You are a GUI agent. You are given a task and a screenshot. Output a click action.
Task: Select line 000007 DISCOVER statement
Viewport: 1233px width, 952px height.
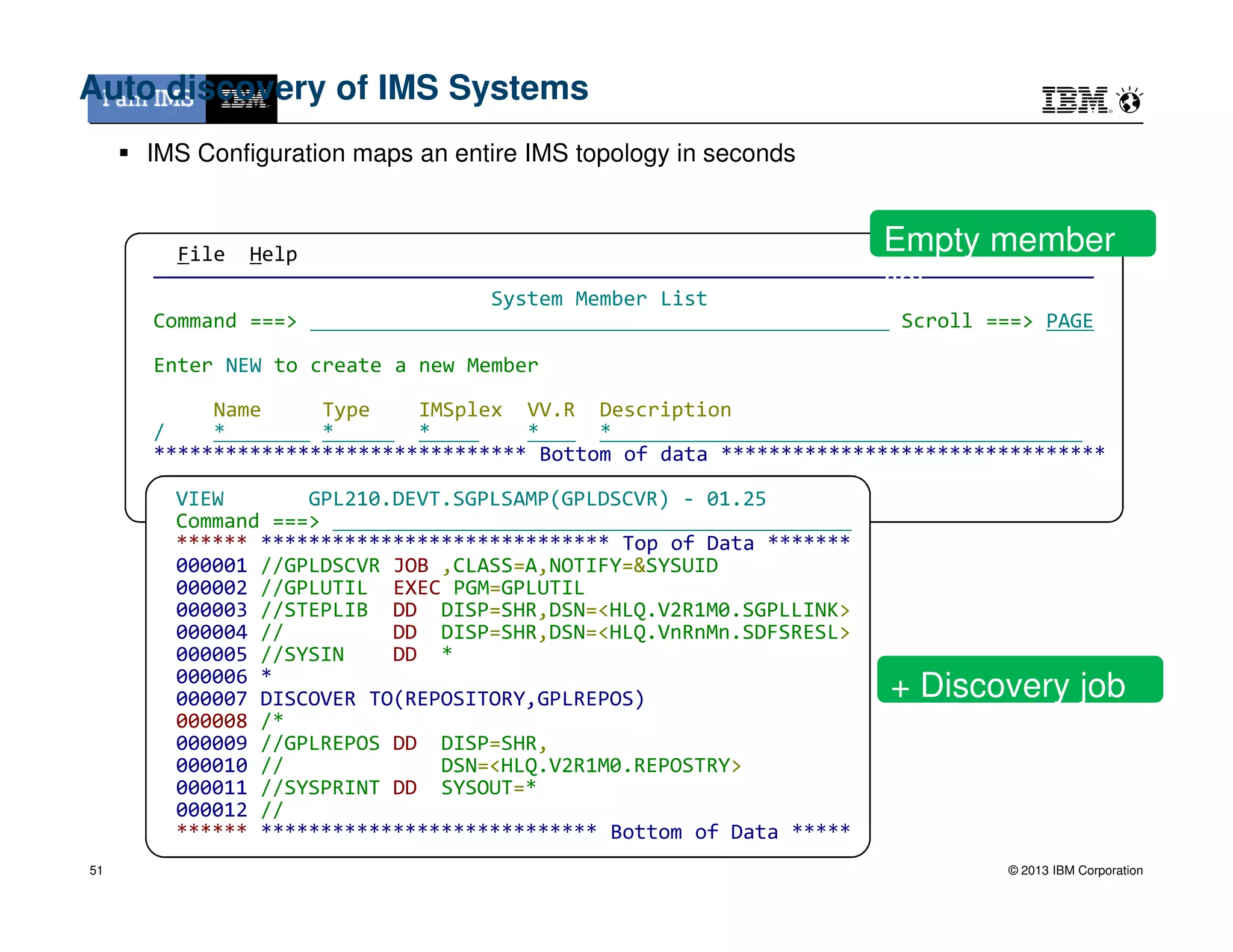coord(452,699)
